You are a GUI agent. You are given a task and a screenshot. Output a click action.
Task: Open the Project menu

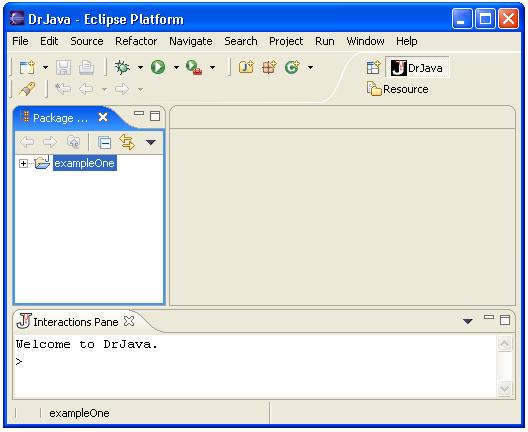(286, 41)
